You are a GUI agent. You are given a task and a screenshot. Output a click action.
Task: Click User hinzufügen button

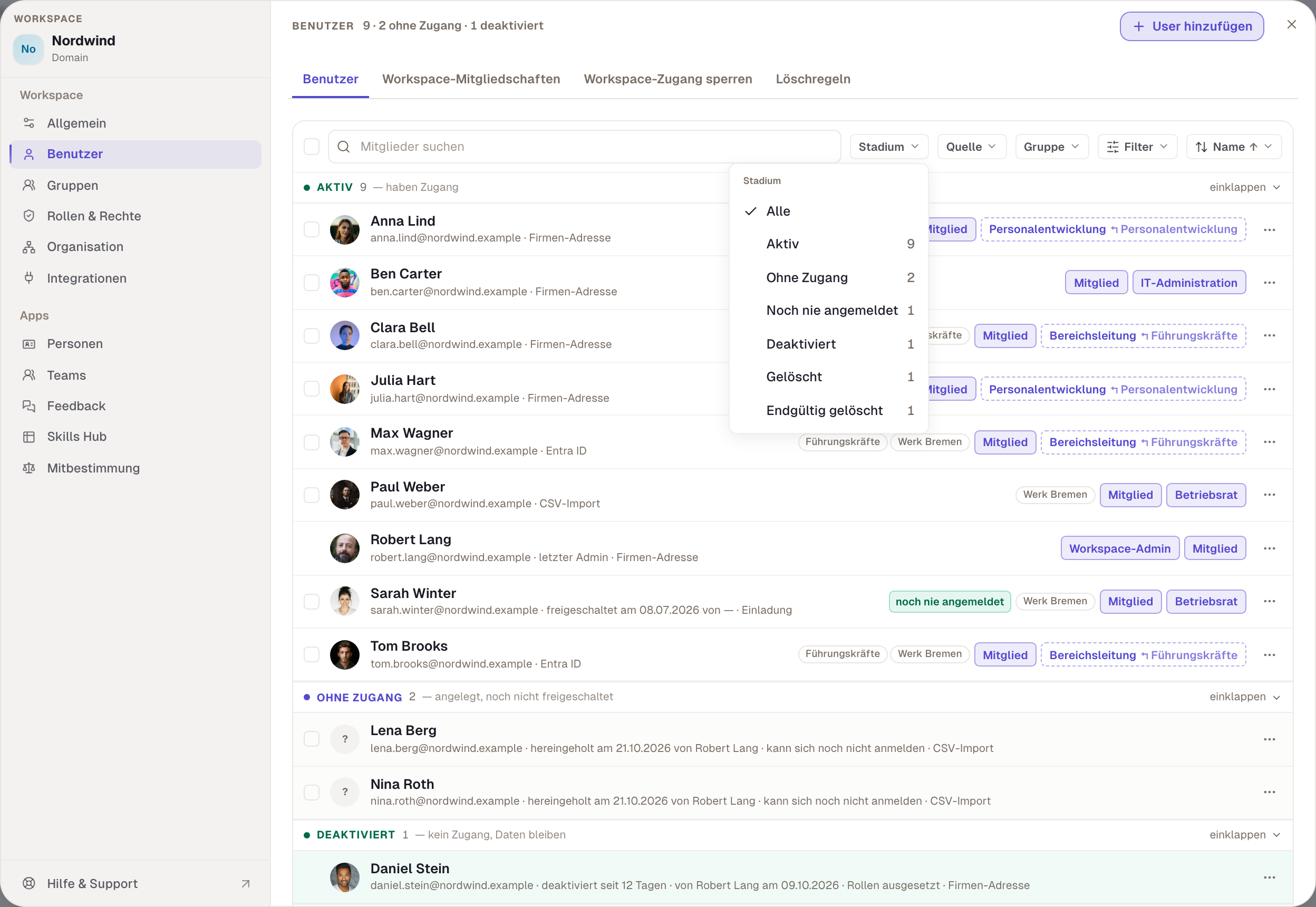click(1192, 26)
